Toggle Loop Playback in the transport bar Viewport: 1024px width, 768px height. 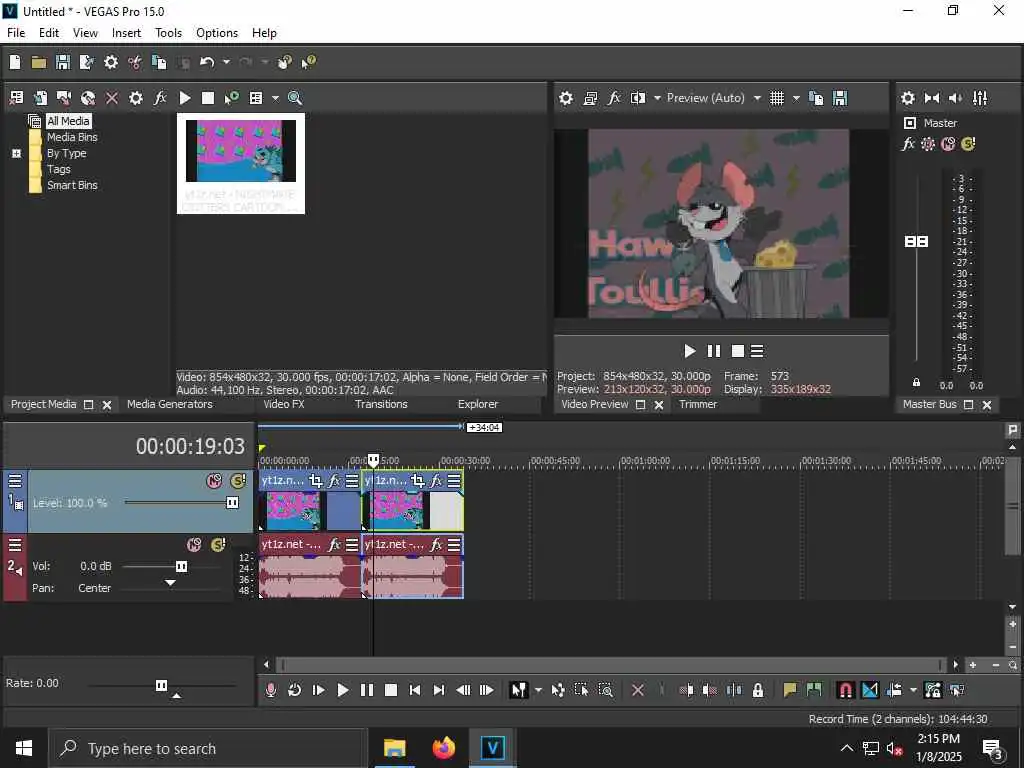point(295,690)
